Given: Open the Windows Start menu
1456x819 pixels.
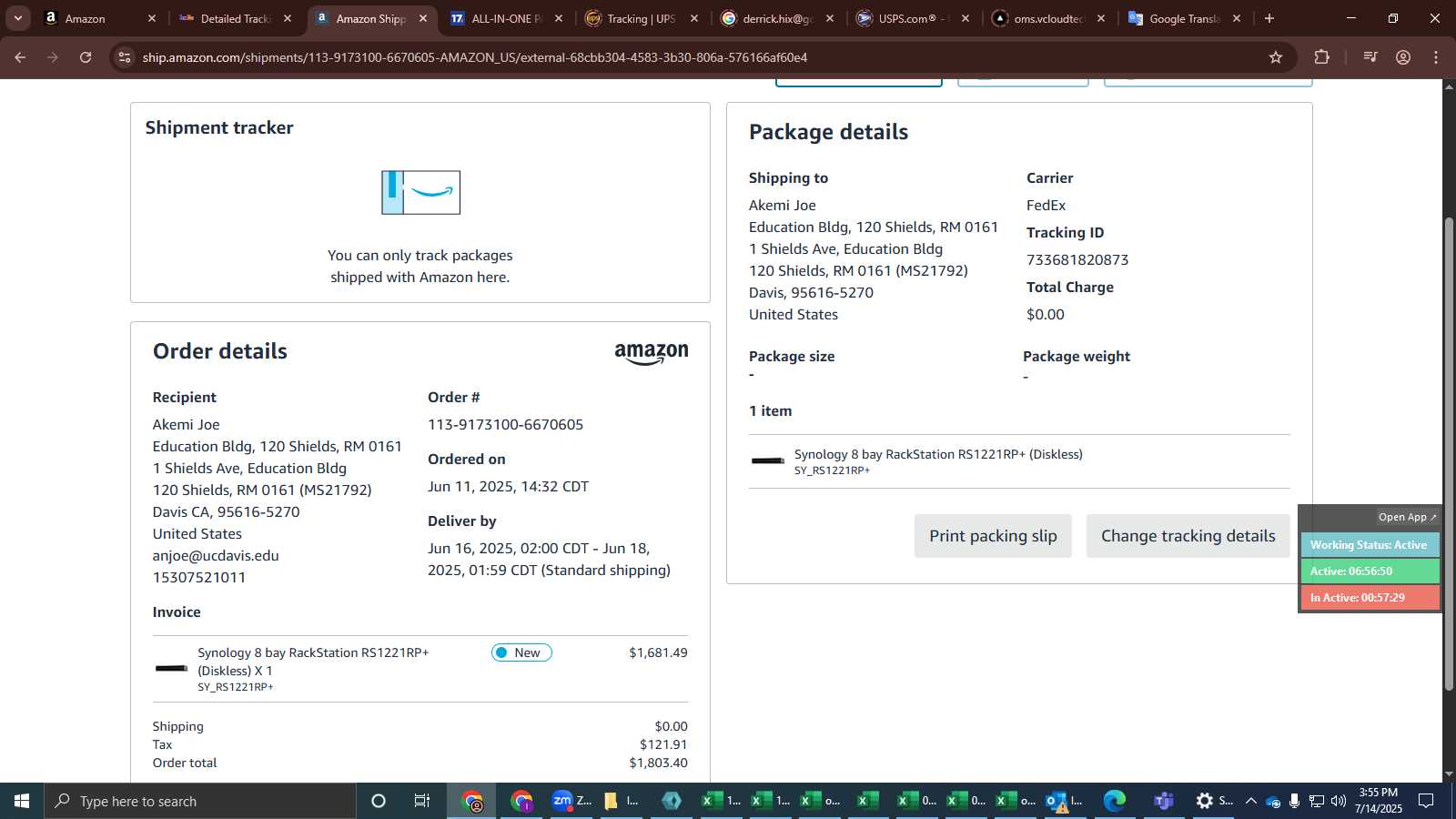Looking at the screenshot, I should (22, 801).
